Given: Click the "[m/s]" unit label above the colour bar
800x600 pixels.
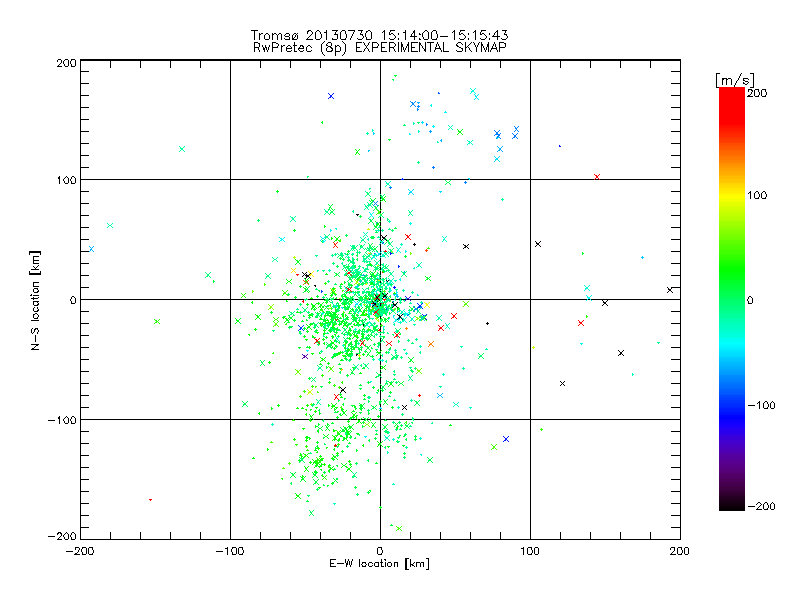Looking at the screenshot, I should point(735,80).
